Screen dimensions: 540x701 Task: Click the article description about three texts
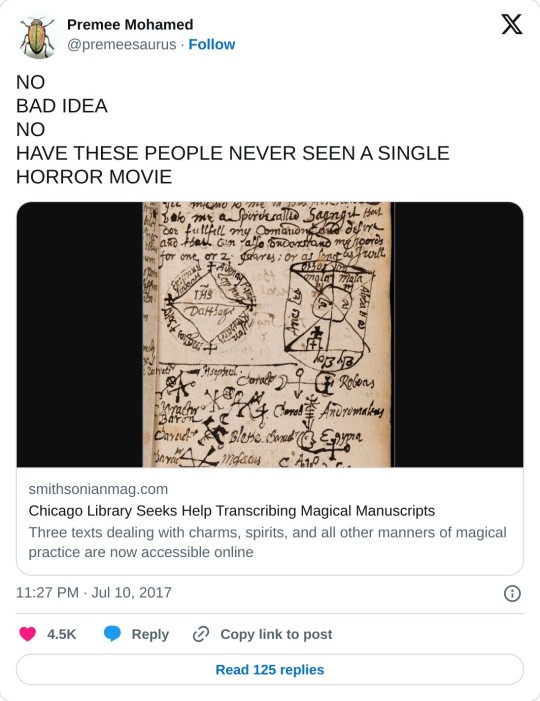pos(267,542)
